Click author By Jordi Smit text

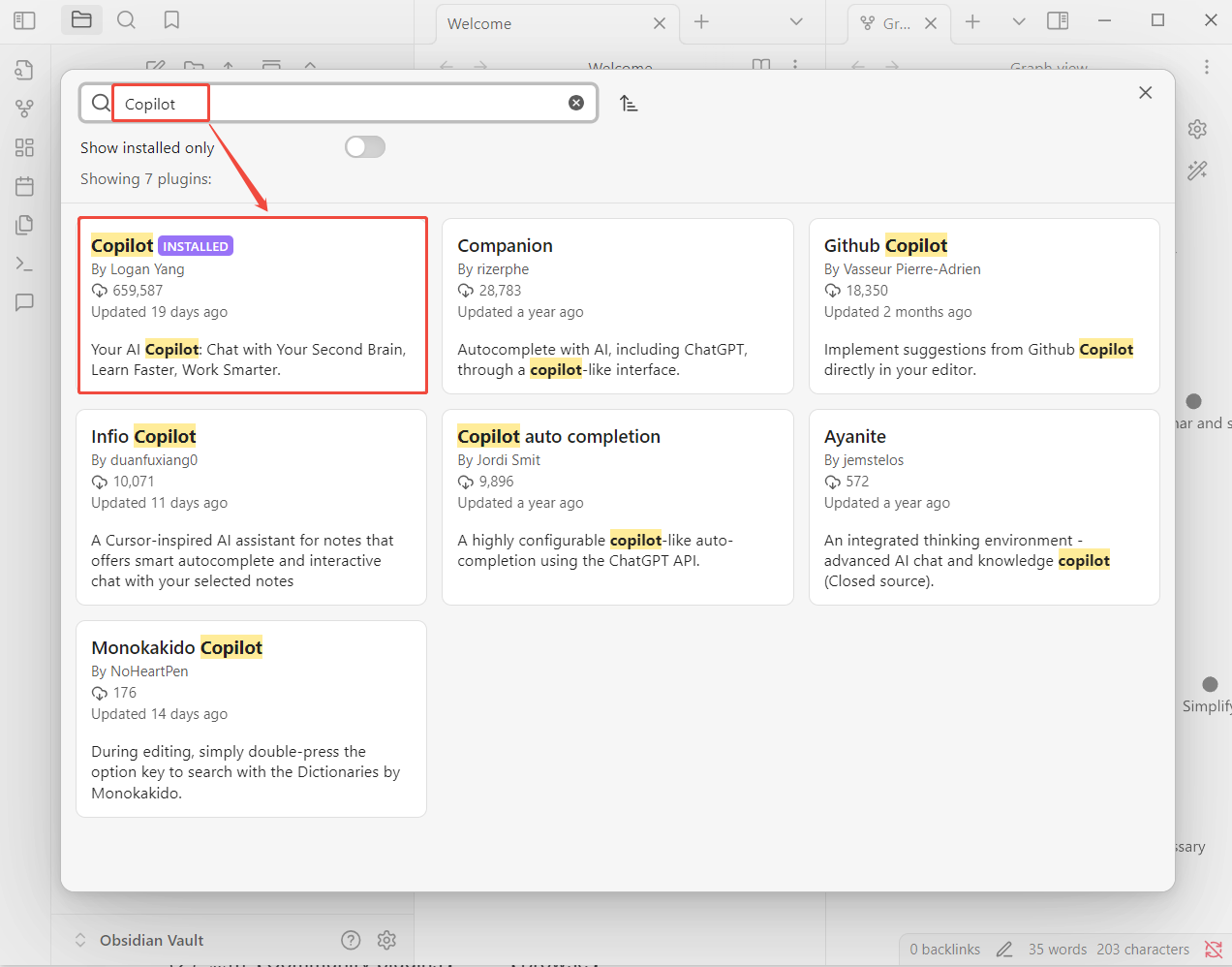499,460
